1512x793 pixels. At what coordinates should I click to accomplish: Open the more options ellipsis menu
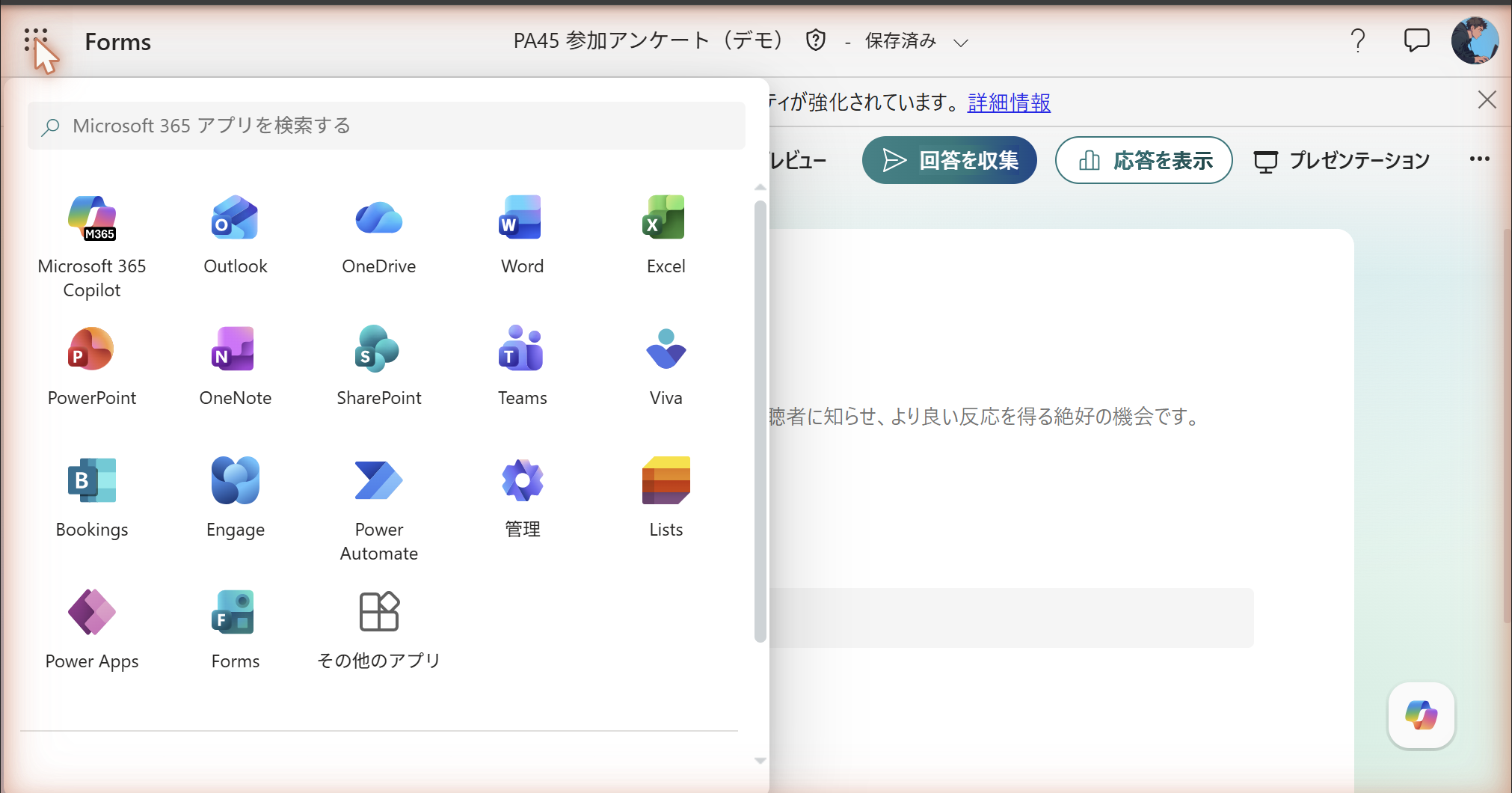pyautogui.click(x=1479, y=159)
